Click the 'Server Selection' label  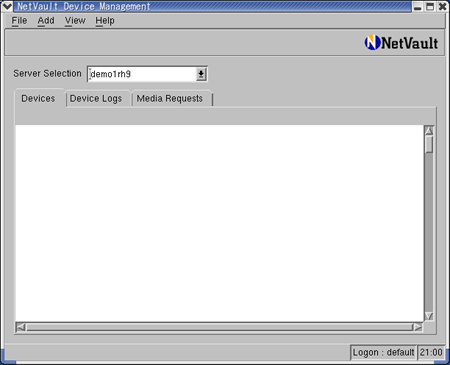[47, 73]
